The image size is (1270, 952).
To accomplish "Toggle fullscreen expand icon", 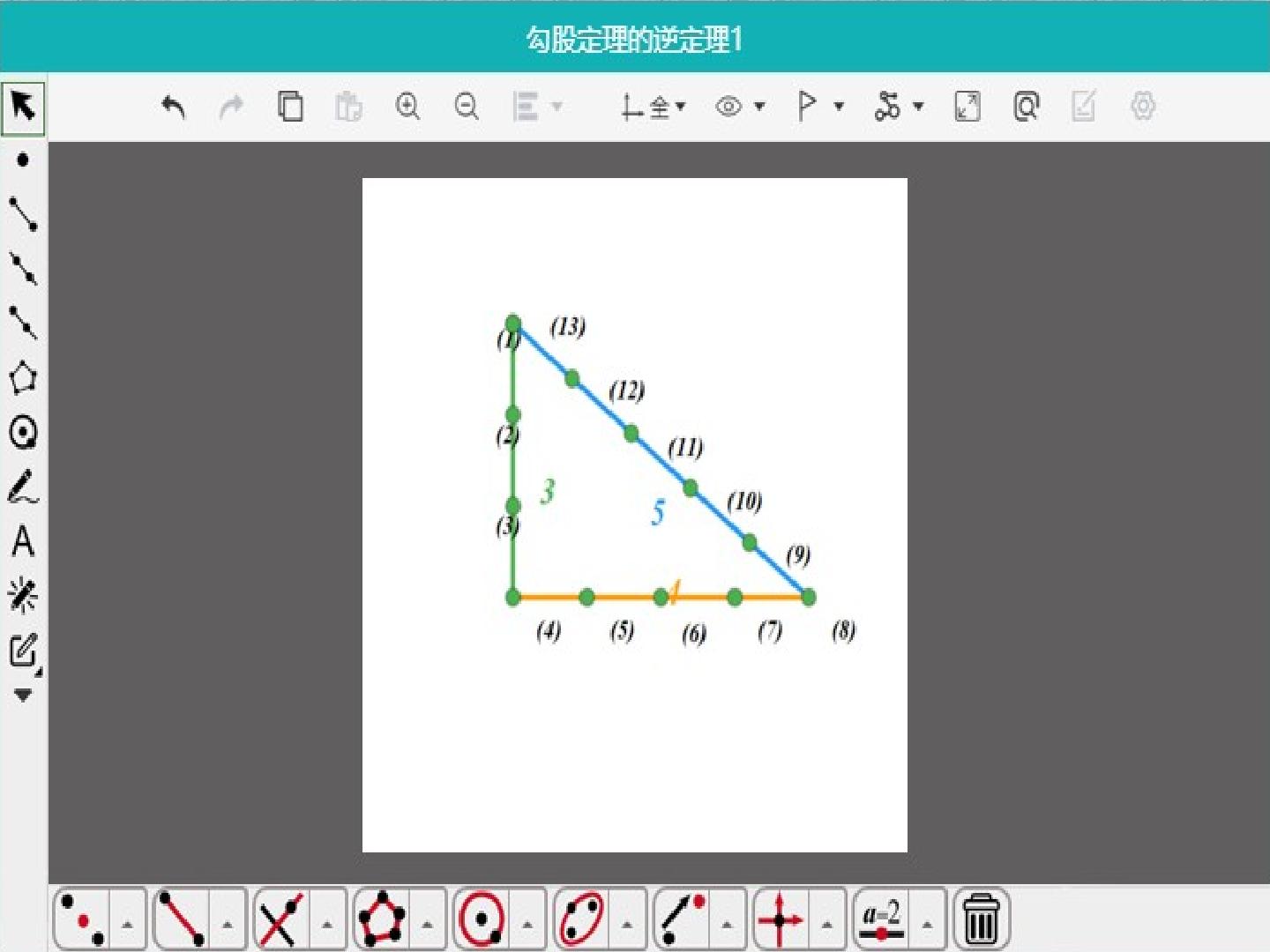I will (x=967, y=107).
